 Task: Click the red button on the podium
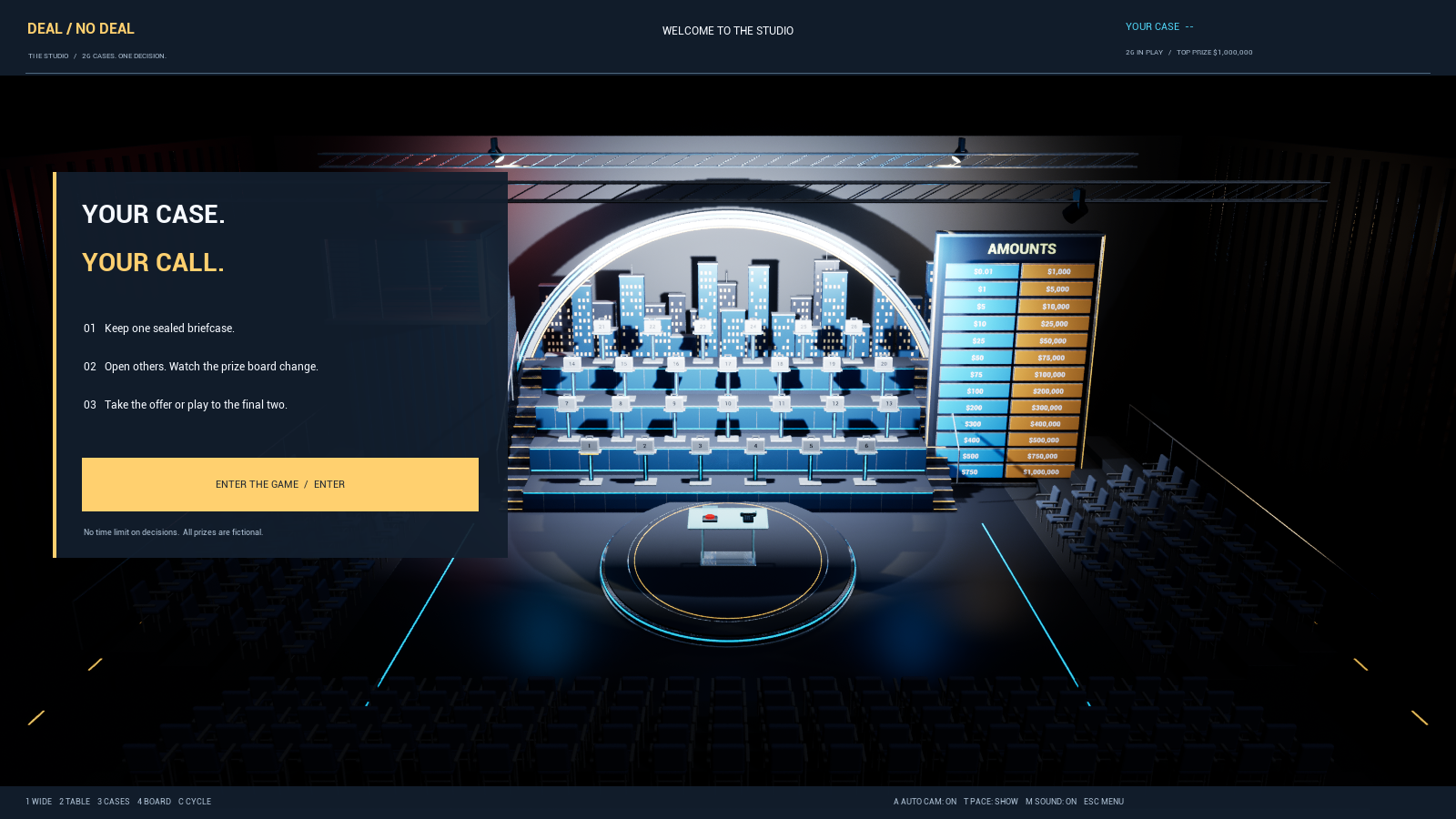tap(710, 517)
